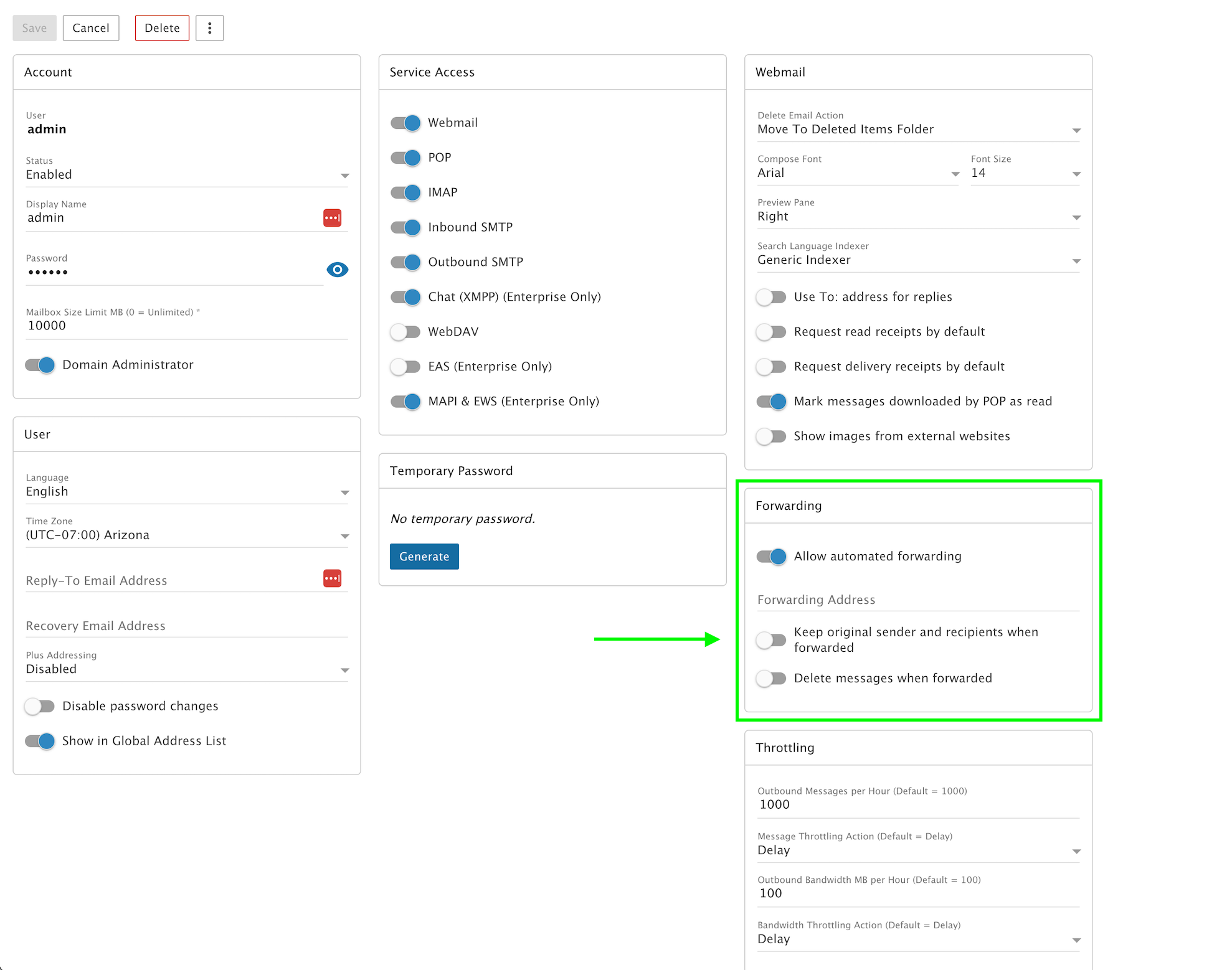The width and height of the screenshot is (1232, 970).
Task: Click red icon beside Display Name field
Action: (332, 218)
